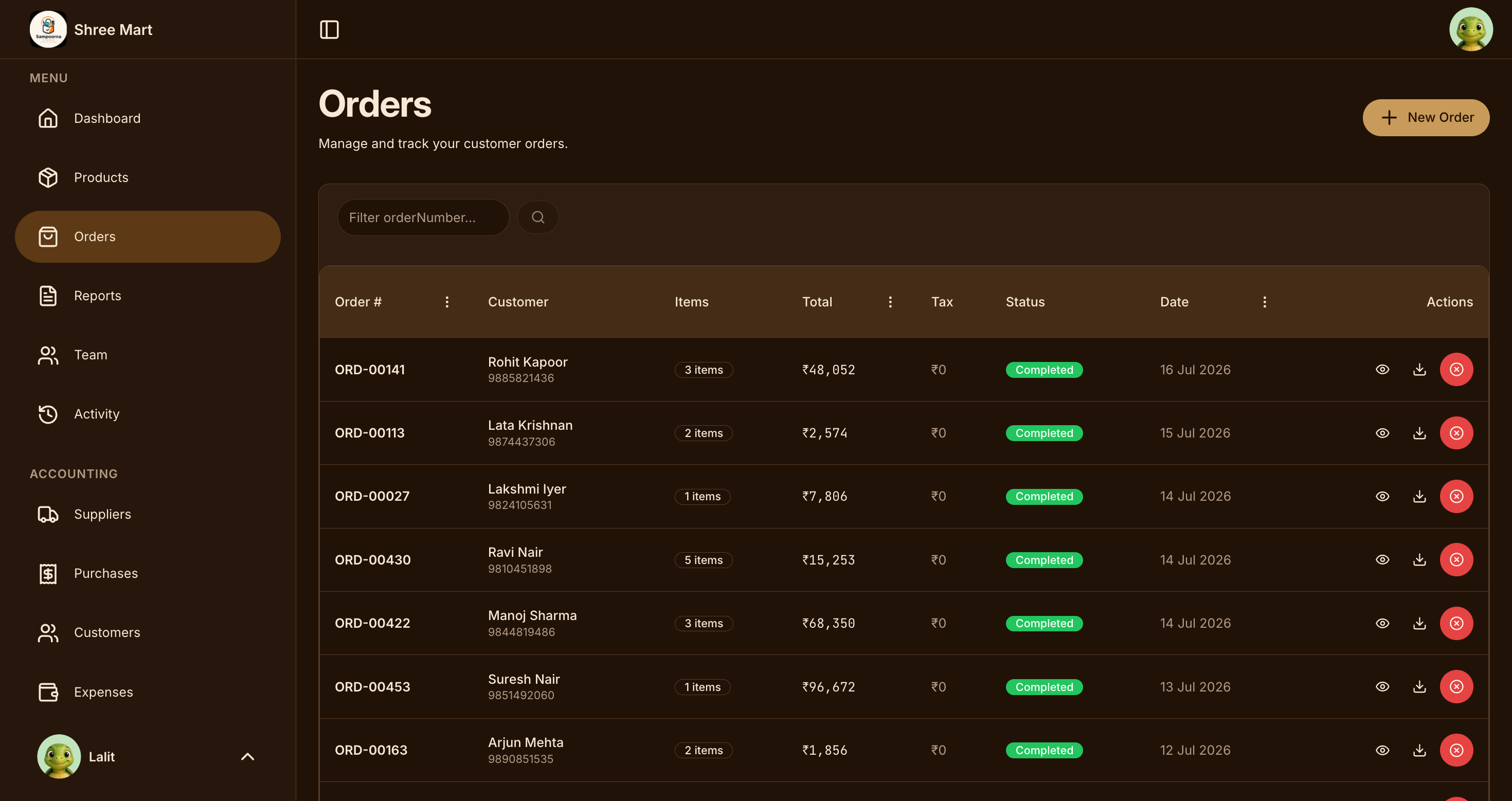This screenshot has width=1512, height=801.
Task: Download invoice for ORD-00453
Action: pyautogui.click(x=1419, y=686)
